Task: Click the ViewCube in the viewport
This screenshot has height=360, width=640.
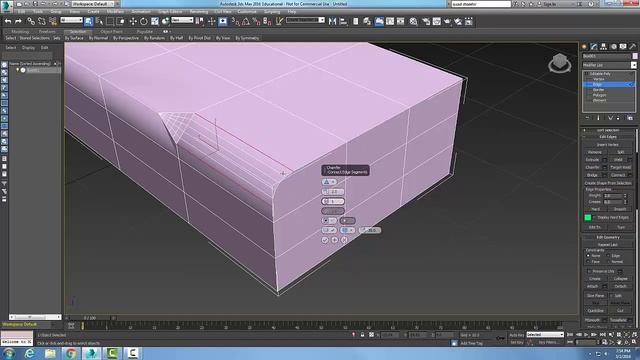Action: (x=560, y=63)
